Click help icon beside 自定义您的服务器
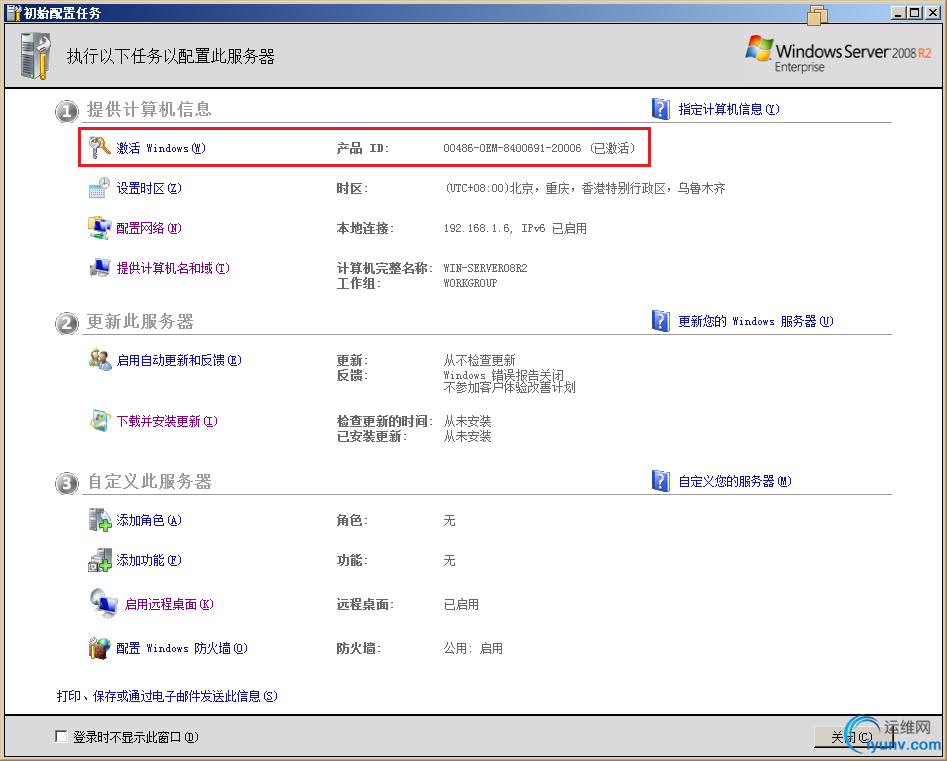Viewport: 947px width, 761px height. 661,481
